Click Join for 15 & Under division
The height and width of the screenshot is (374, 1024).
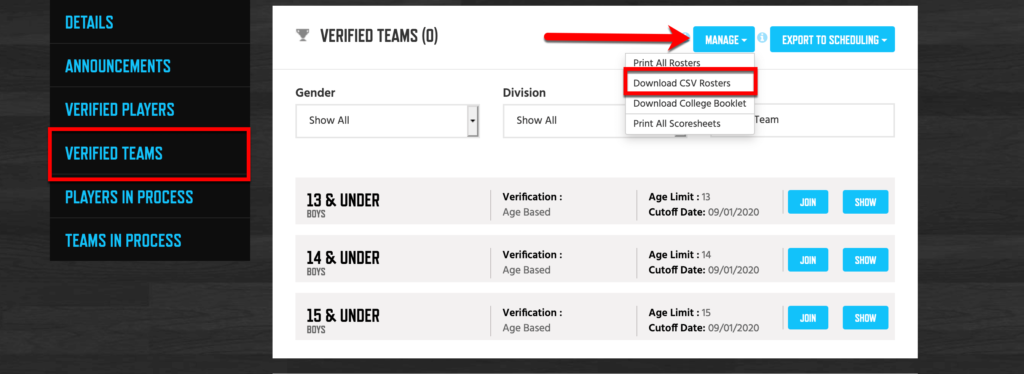[x=808, y=318]
